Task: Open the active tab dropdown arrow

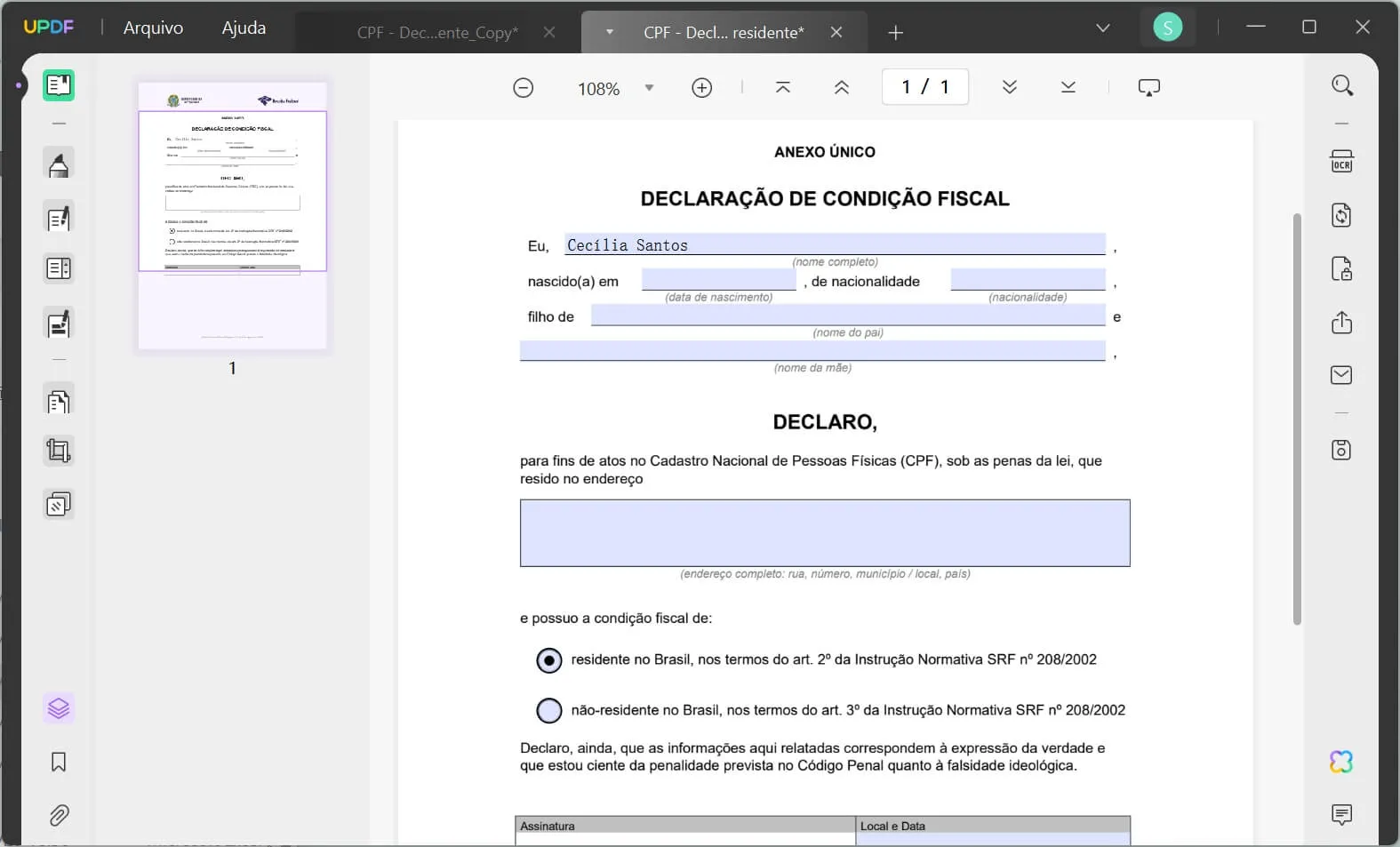Action: point(610,32)
